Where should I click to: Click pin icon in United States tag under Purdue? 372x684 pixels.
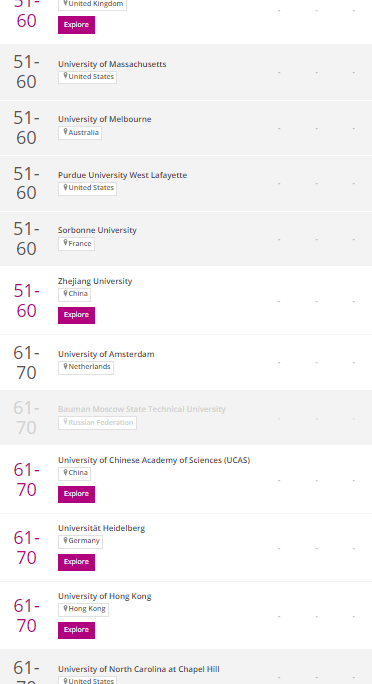(x=65, y=187)
